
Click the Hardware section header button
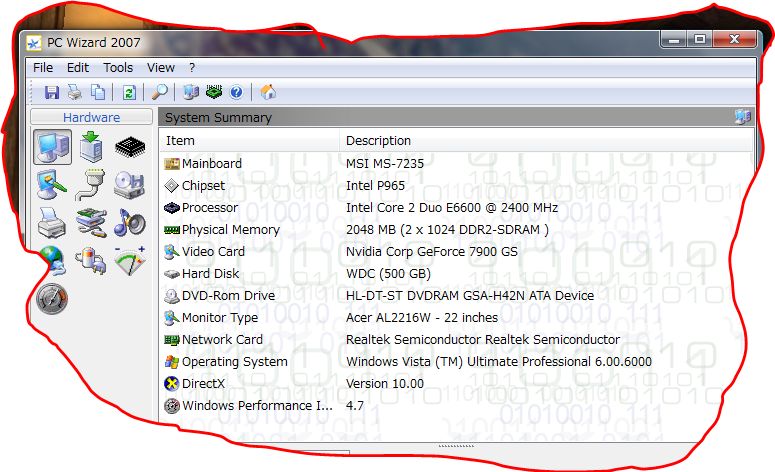[x=91, y=117]
